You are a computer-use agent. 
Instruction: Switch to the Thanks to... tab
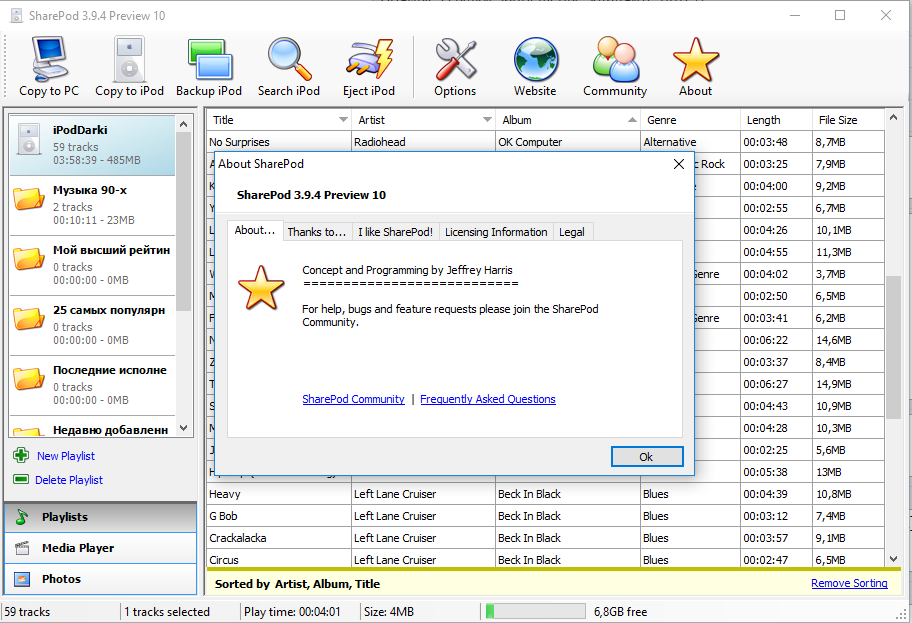(x=316, y=232)
